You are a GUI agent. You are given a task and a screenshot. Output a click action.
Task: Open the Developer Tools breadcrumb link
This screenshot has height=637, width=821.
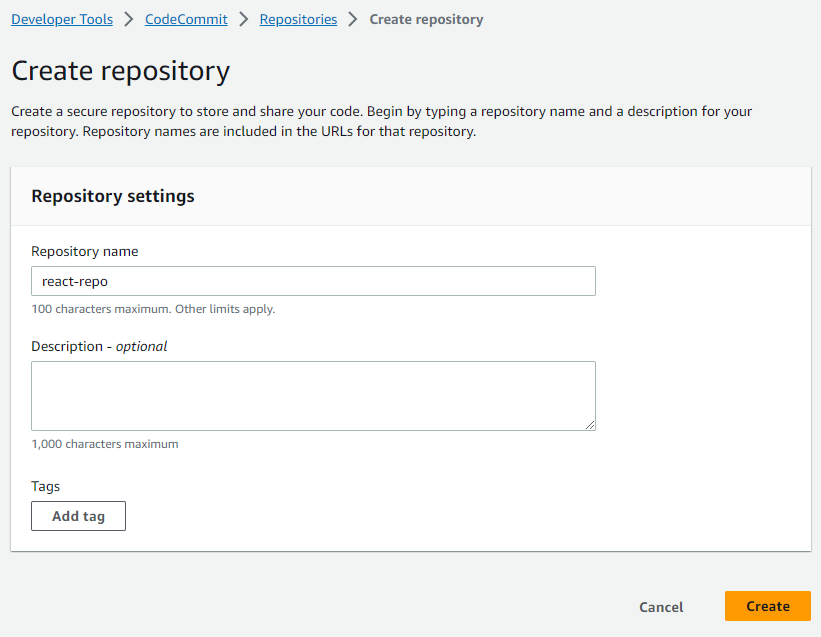62,19
